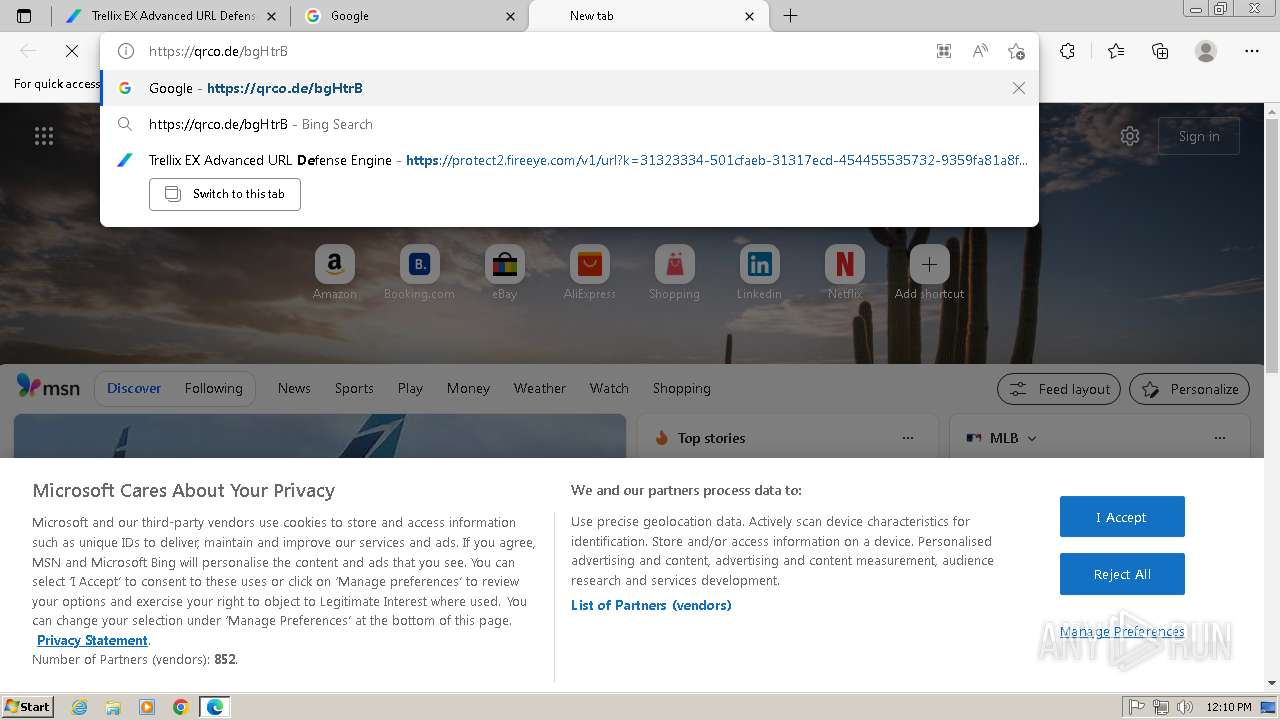Open the Shopping shortcut tile
This screenshot has width=1280, height=720.
pos(674,272)
